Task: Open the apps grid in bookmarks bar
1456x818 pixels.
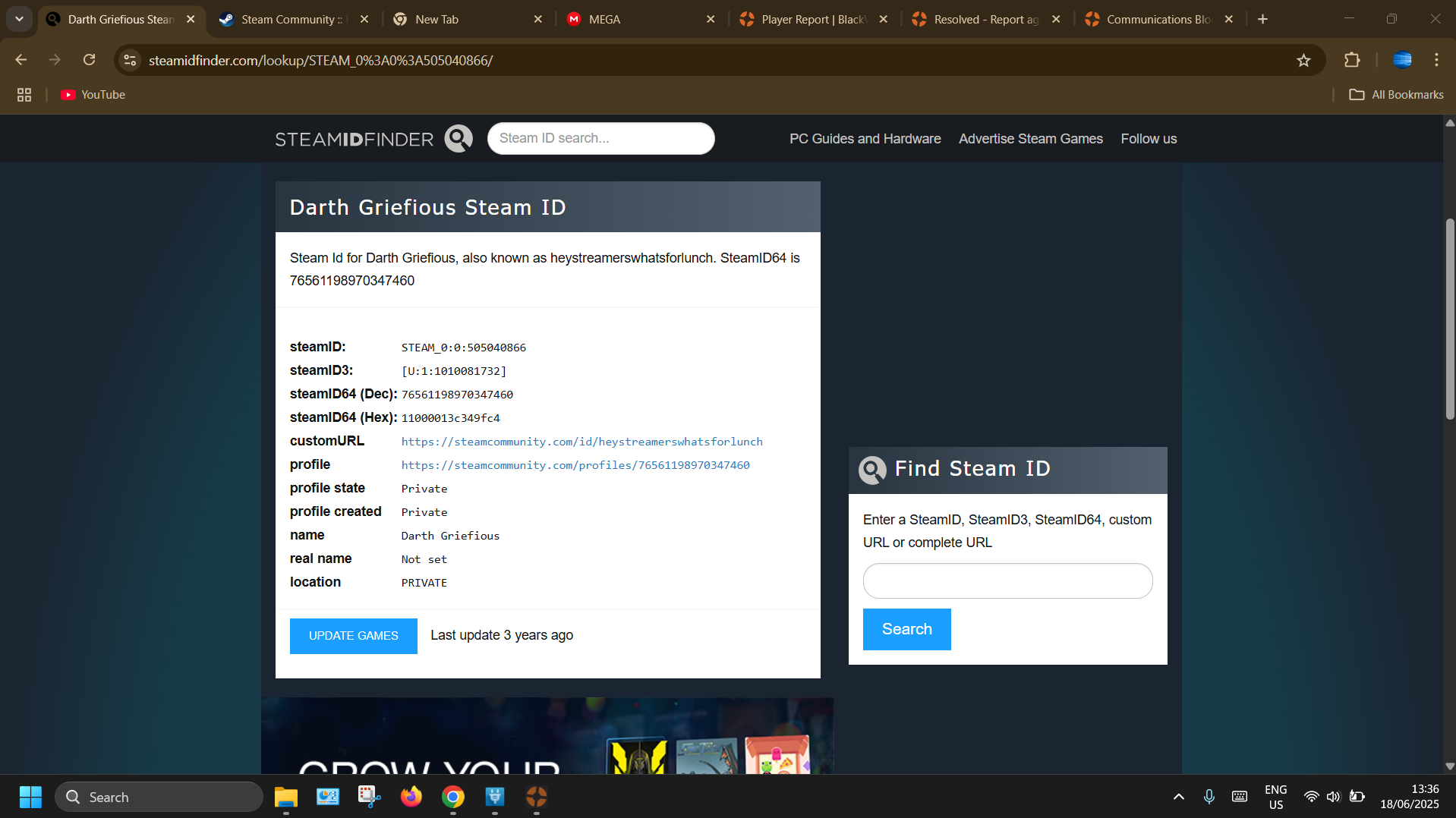Action: pos(24,95)
